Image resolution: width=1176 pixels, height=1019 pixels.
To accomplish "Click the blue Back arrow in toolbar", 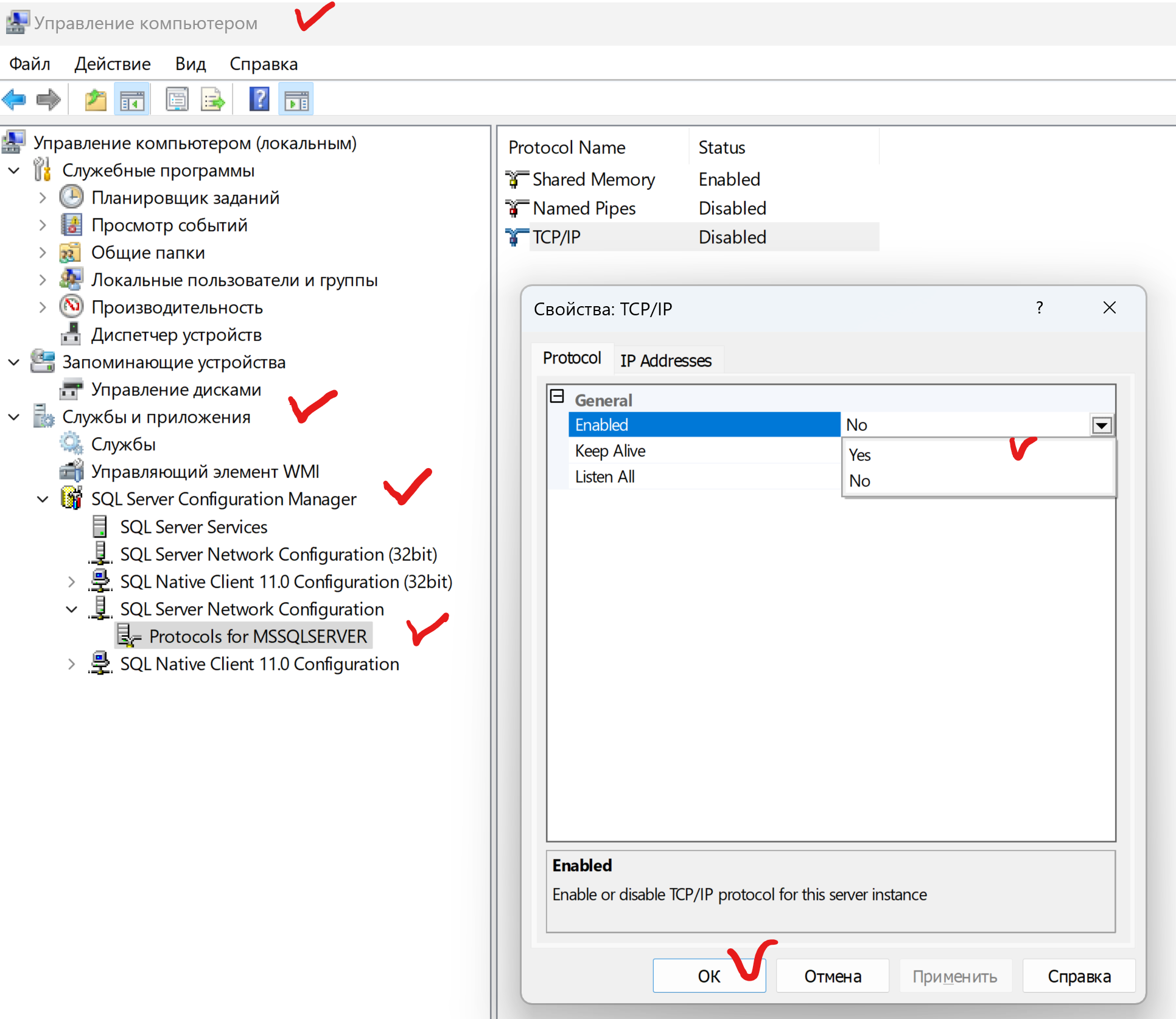I will point(15,99).
